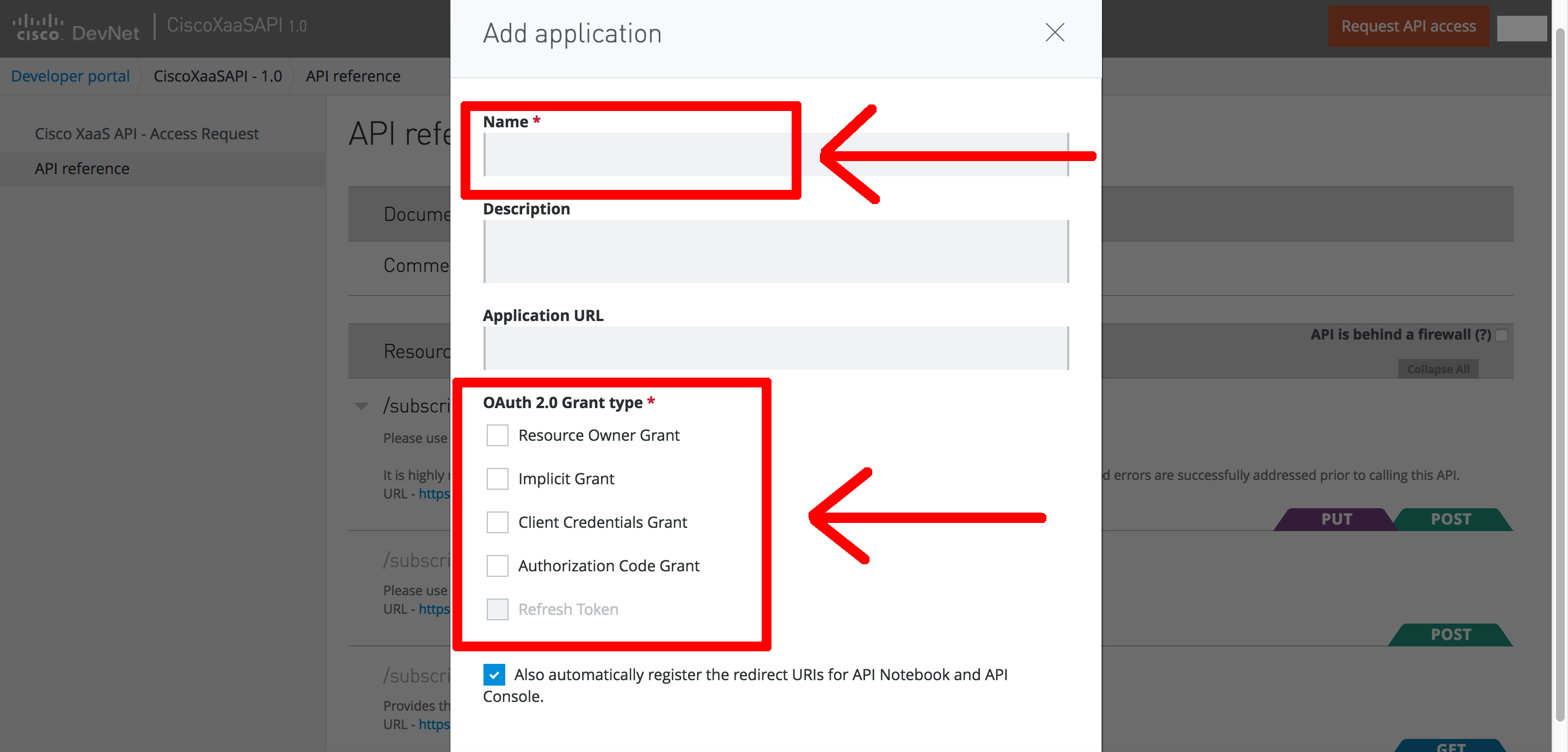Open Cisco XaaS API - Access Request page
1568x752 pixels.
pyautogui.click(x=146, y=133)
